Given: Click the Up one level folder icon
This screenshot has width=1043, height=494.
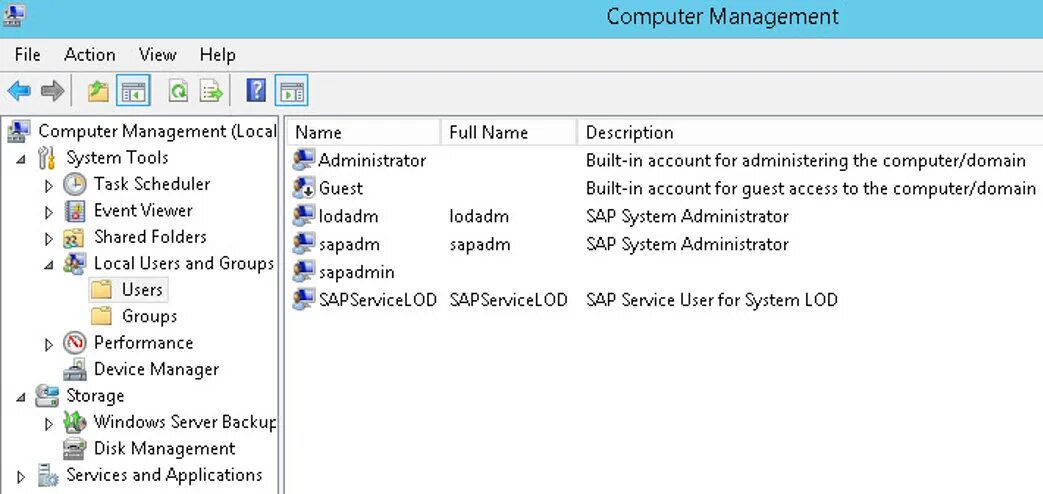Looking at the screenshot, I should point(97,91).
